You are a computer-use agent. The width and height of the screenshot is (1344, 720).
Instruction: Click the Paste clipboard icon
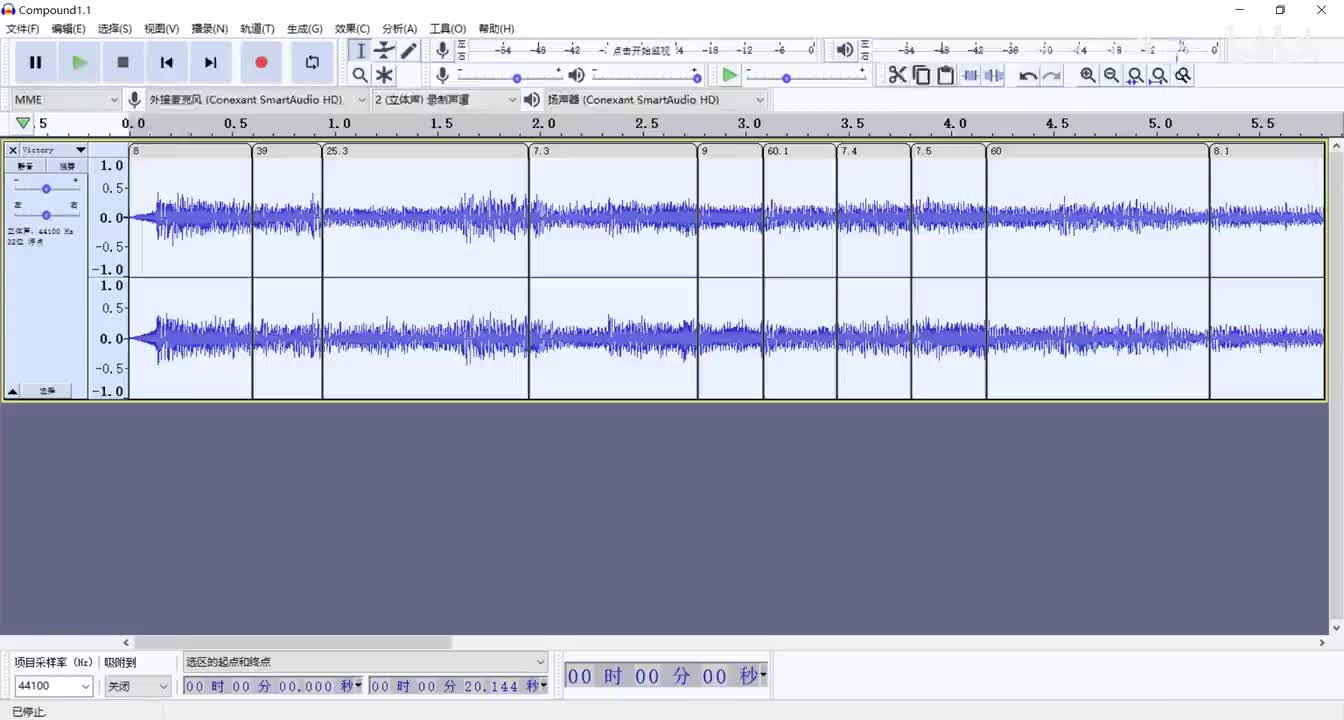pyautogui.click(x=945, y=75)
